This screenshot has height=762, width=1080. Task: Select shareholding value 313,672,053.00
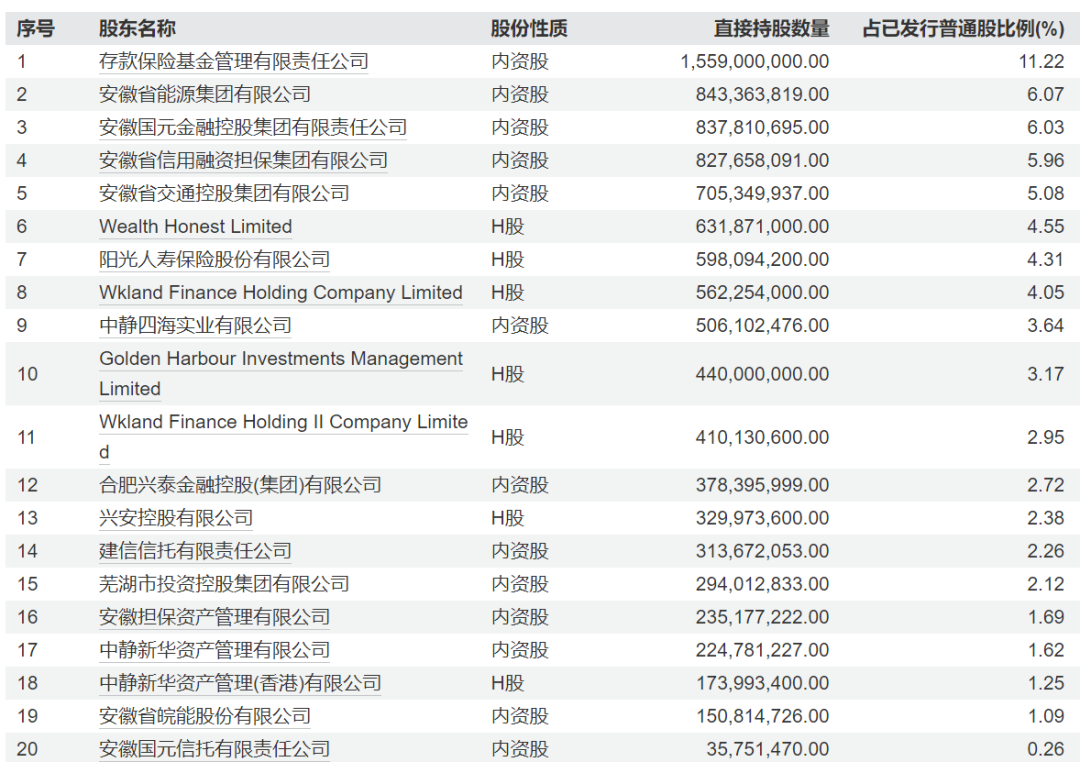[x=762, y=552]
